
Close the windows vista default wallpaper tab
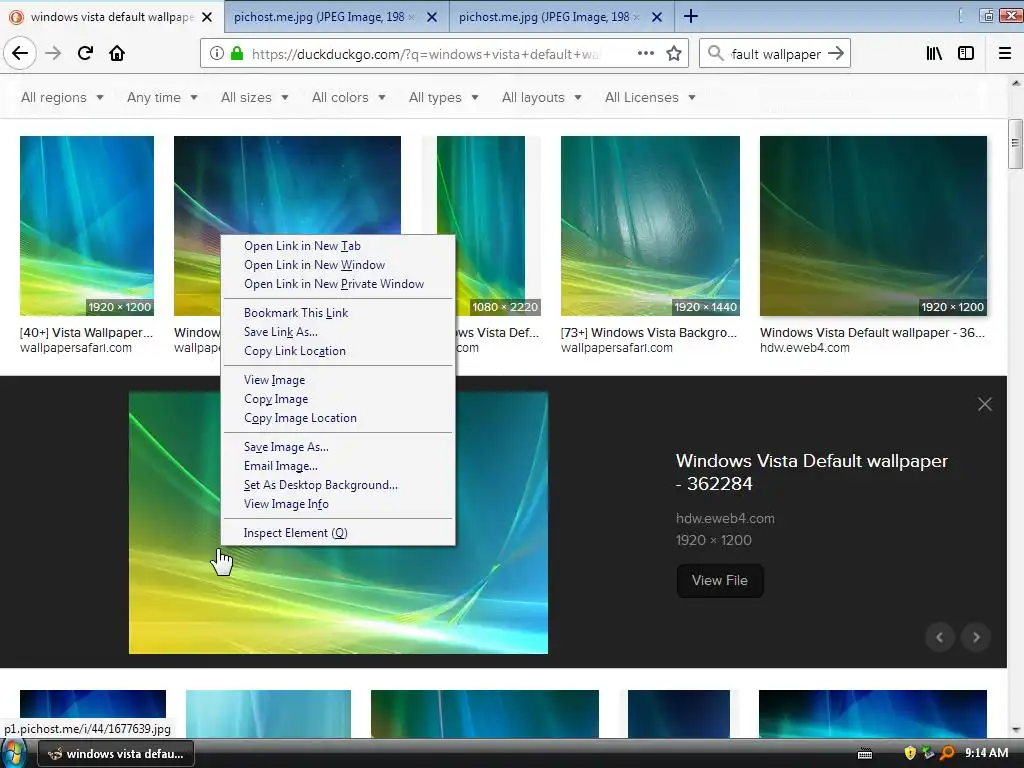click(x=206, y=17)
